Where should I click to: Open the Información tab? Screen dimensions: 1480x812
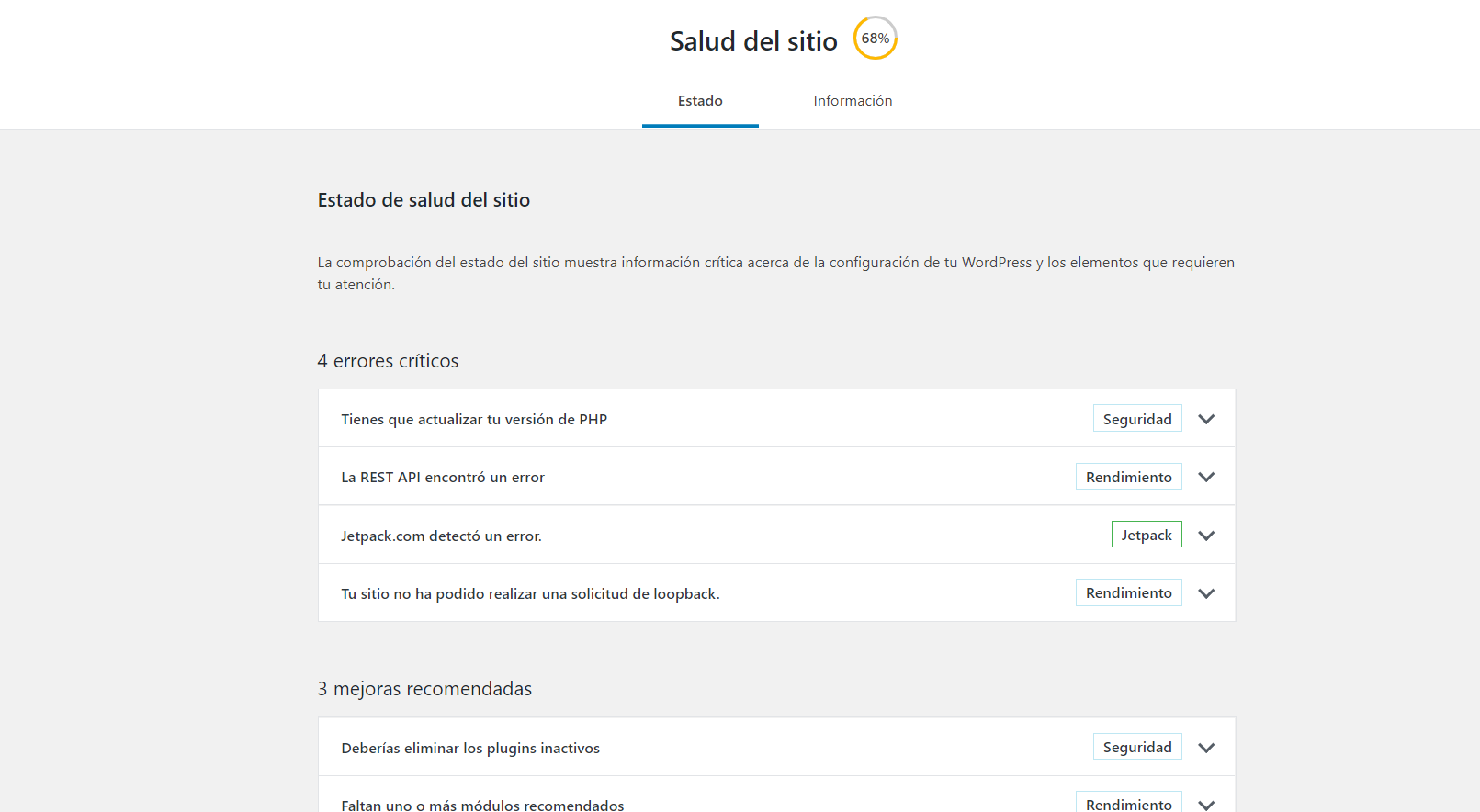click(x=853, y=101)
